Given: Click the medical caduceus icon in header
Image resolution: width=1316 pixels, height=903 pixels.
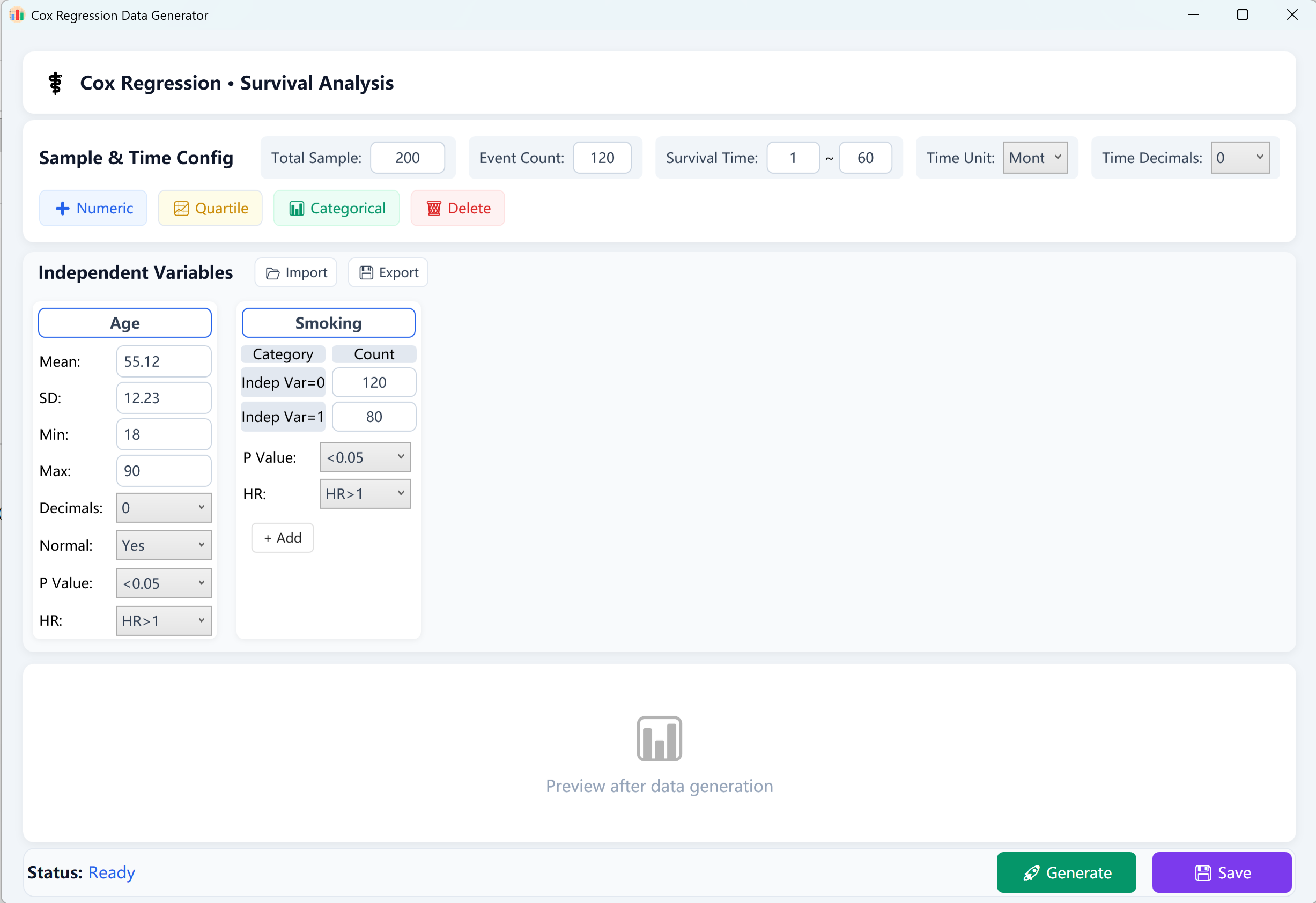Looking at the screenshot, I should [55, 83].
